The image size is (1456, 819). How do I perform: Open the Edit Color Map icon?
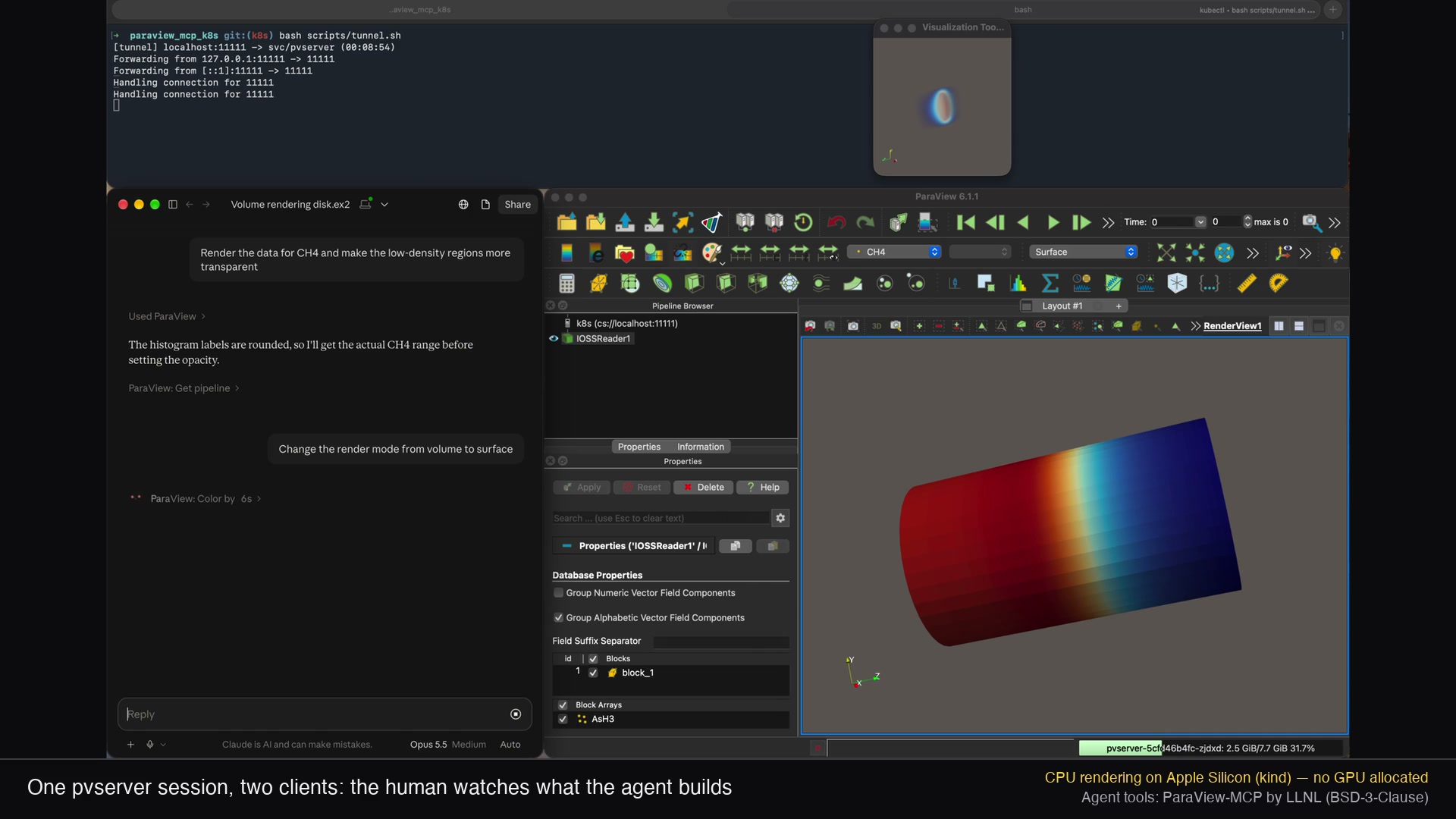595,253
